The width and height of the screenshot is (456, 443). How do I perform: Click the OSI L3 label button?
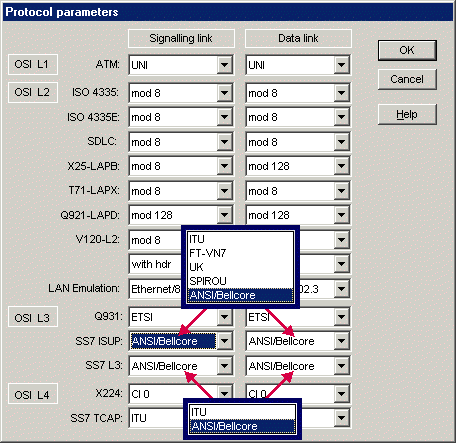pyautogui.click(x=33, y=317)
